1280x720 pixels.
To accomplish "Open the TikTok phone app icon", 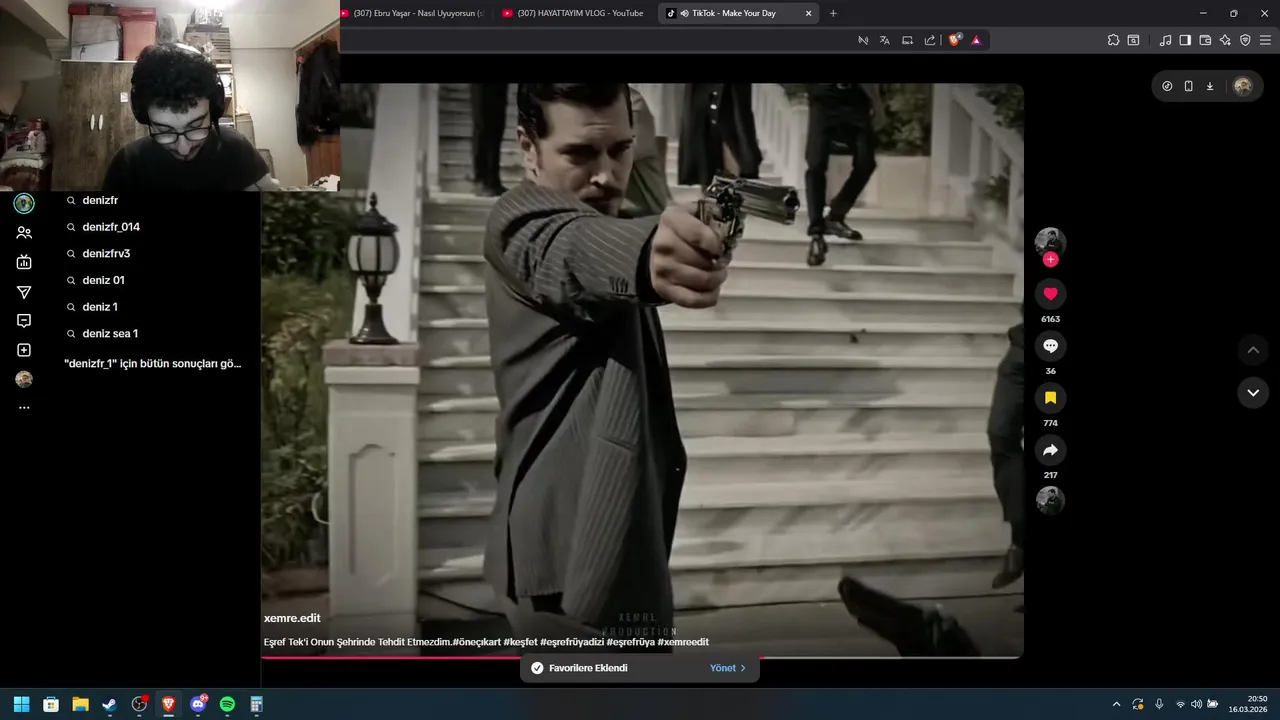I will pos(1188,86).
